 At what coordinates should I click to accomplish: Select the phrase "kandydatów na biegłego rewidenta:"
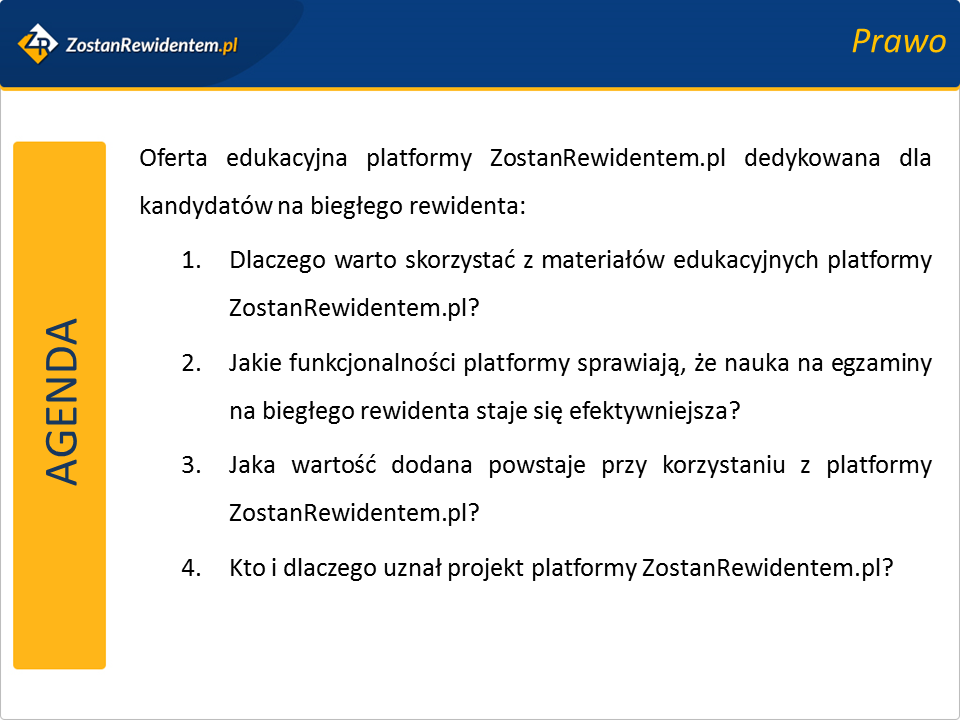(x=332, y=207)
